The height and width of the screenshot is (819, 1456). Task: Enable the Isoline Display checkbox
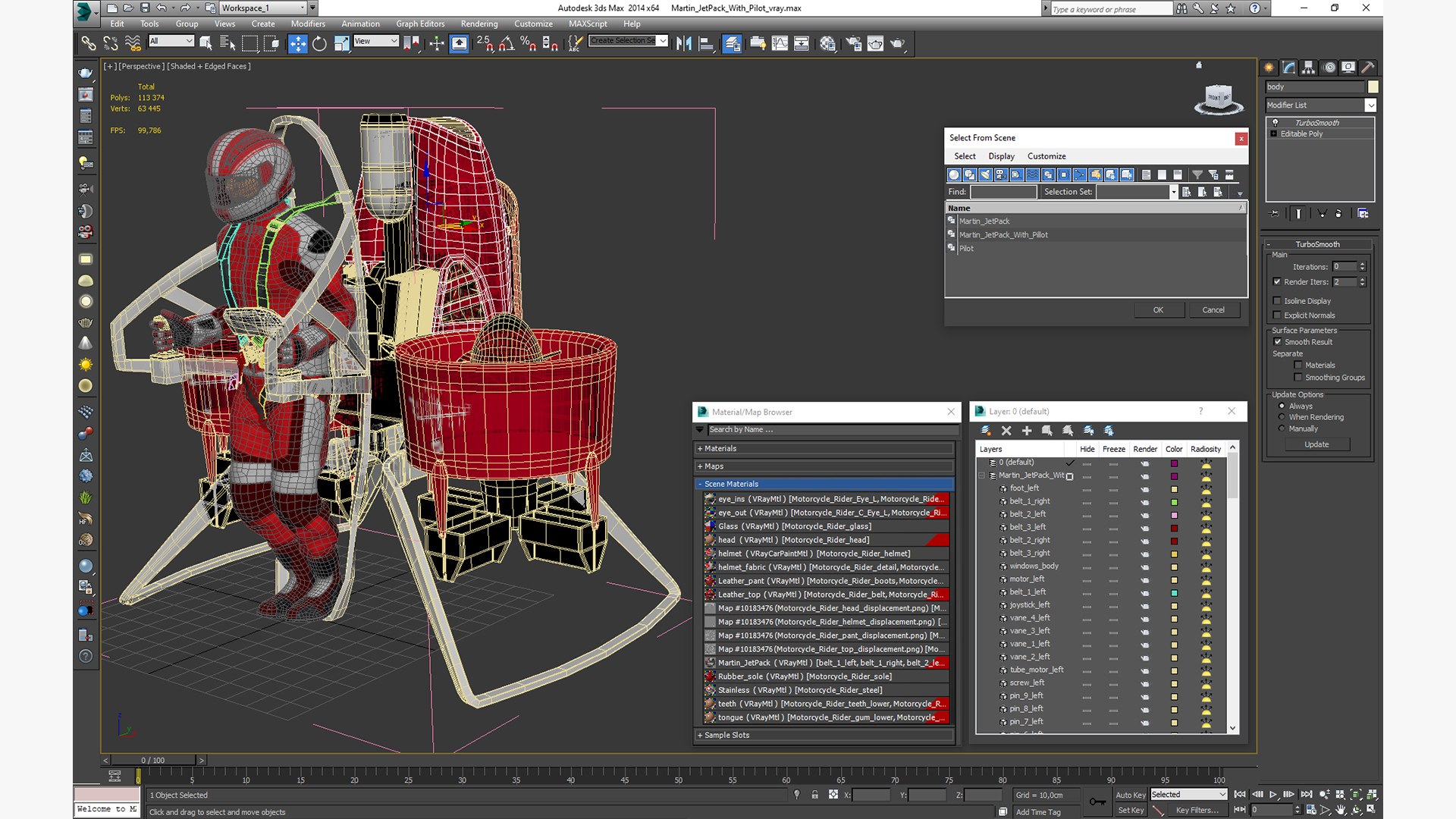point(1277,301)
